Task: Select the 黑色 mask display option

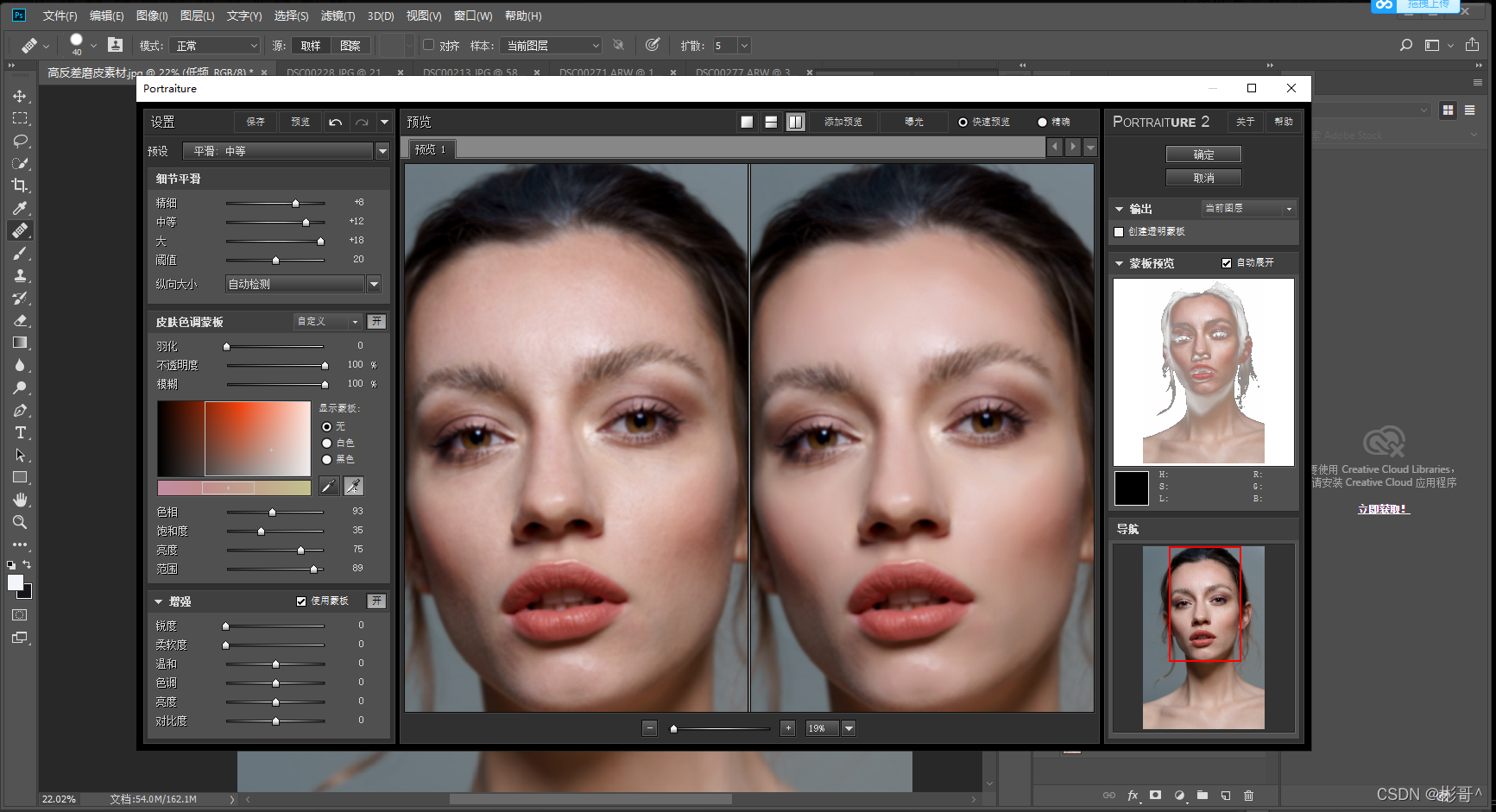Action: point(326,459)
